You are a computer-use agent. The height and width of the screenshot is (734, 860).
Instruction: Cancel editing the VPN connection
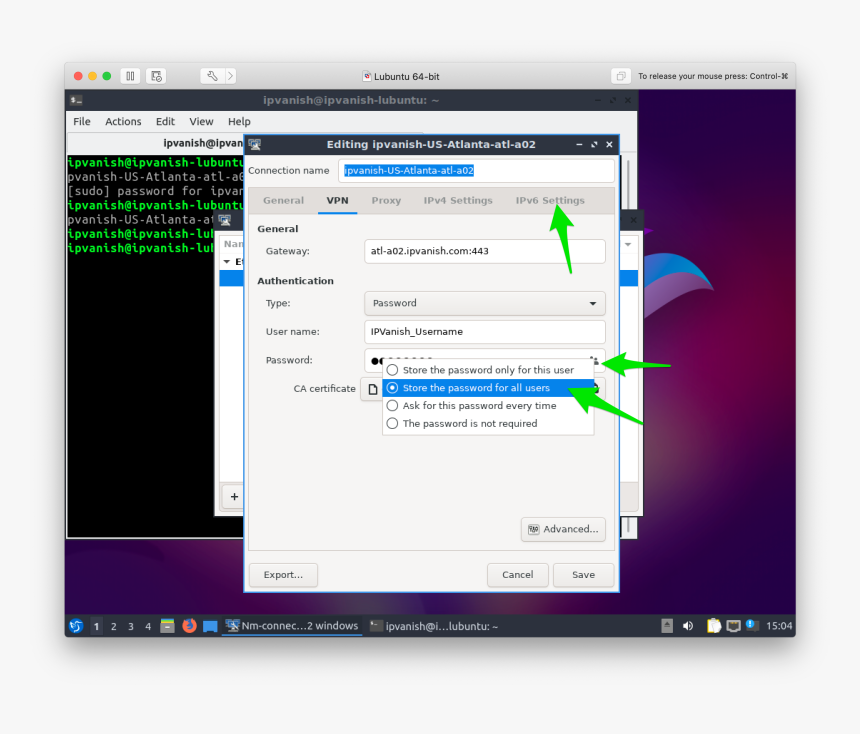tap(518, 575)
